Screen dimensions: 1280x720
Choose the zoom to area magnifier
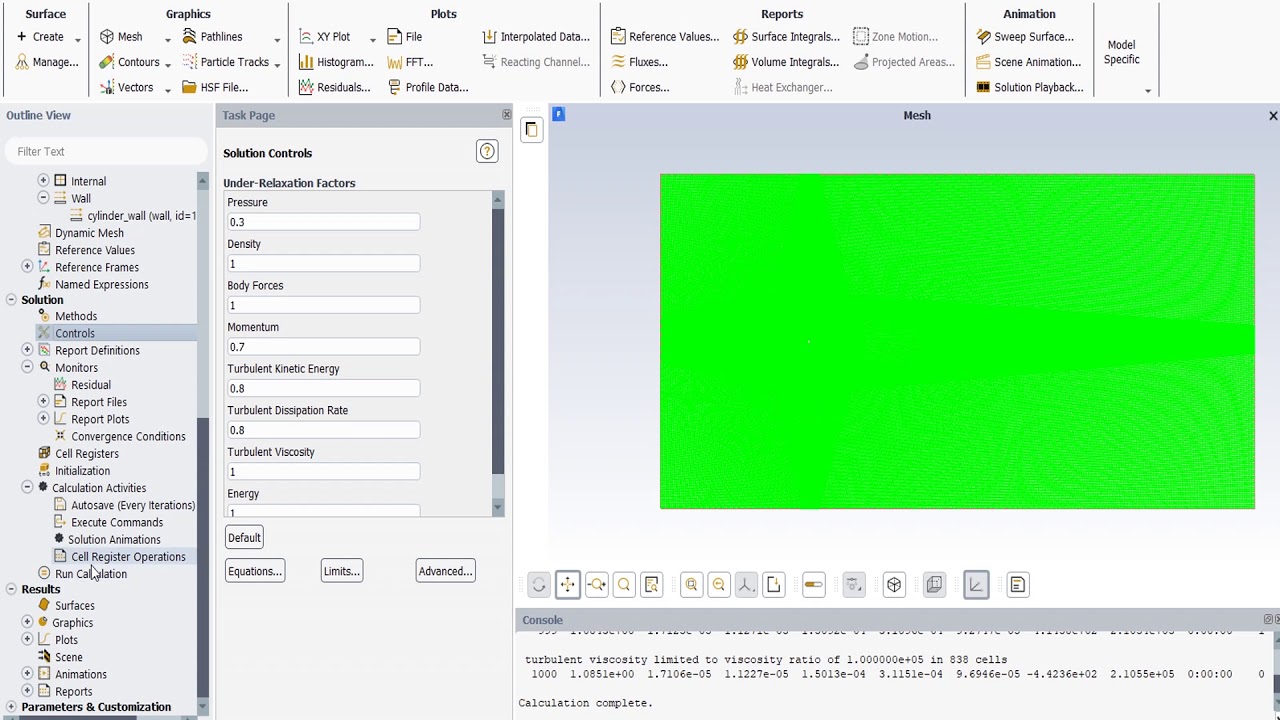(x=624, y=585)
